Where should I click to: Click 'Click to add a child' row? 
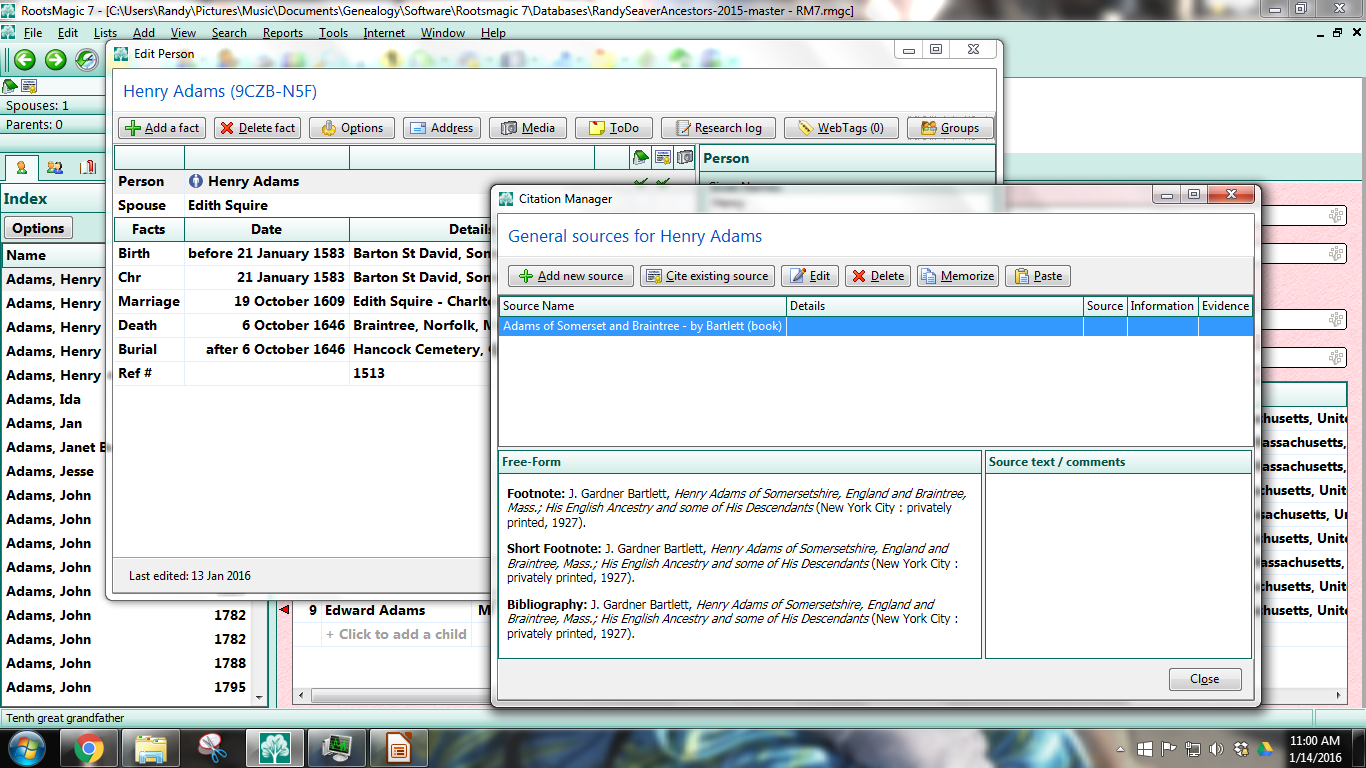396,634
